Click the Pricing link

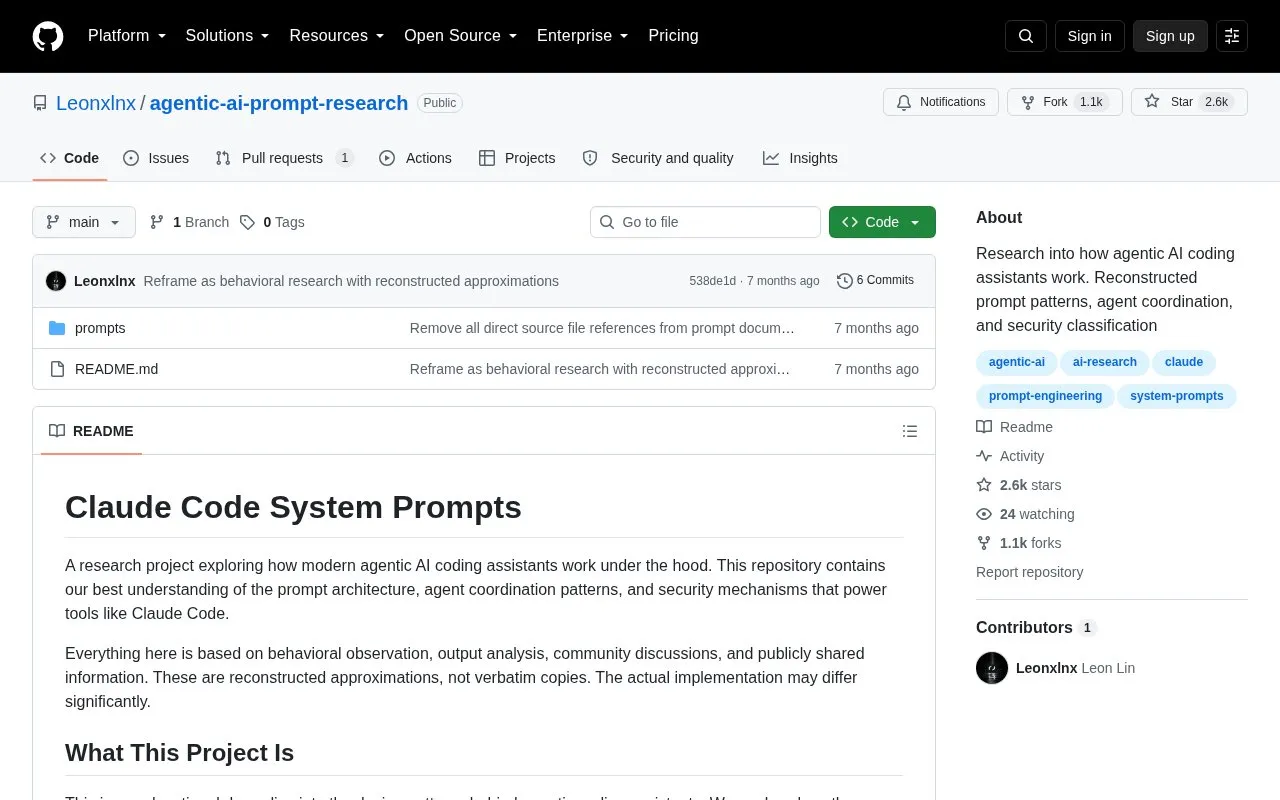click(673, 36)
